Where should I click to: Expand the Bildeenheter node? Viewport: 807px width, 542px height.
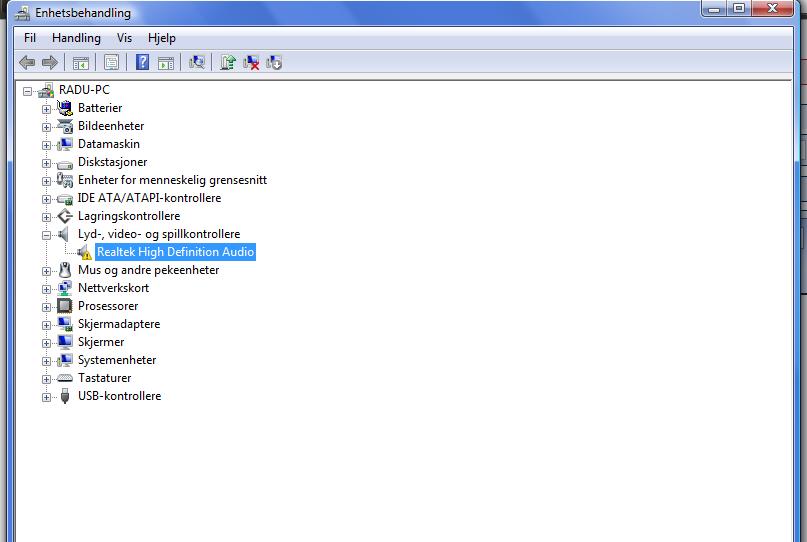46,127
